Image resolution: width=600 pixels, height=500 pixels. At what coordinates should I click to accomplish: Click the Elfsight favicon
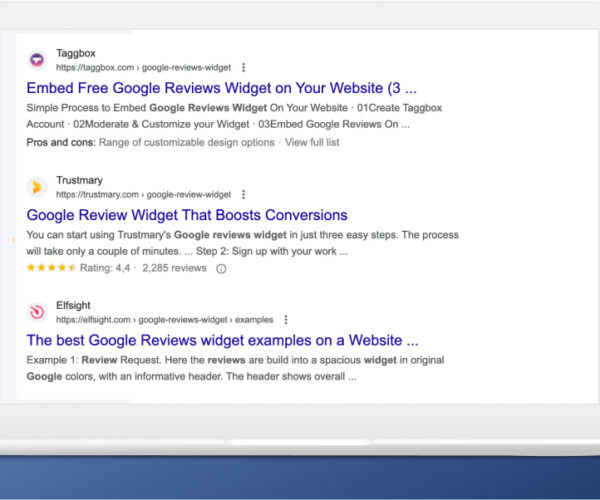[37, 312]
